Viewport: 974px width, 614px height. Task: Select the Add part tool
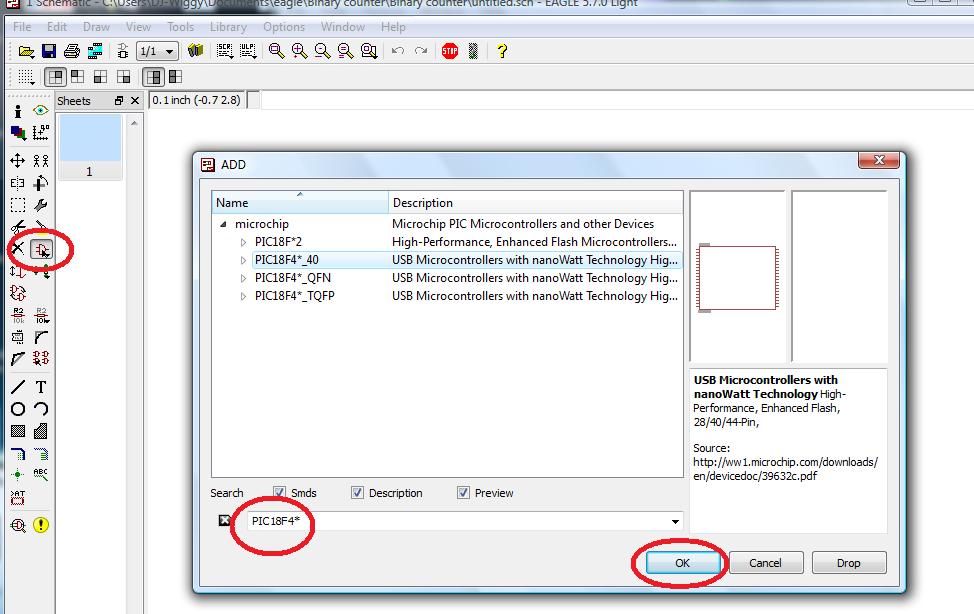click(x=42, y=250)
